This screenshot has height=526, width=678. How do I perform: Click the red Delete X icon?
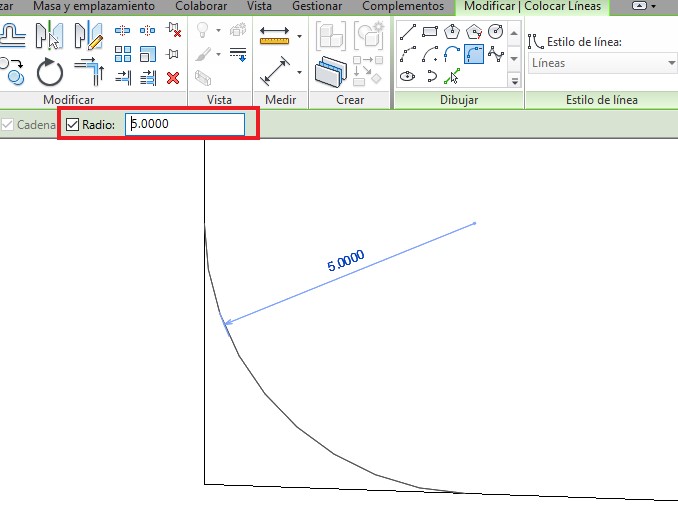point(173,76)
